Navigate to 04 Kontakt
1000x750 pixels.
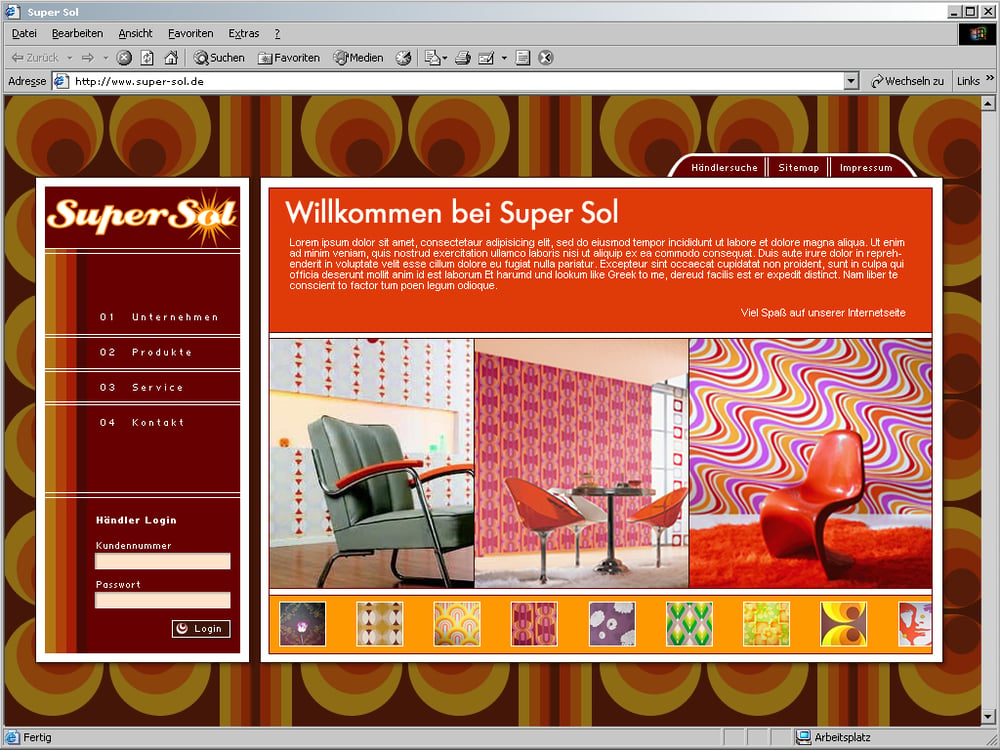click(x=142, y=422)
